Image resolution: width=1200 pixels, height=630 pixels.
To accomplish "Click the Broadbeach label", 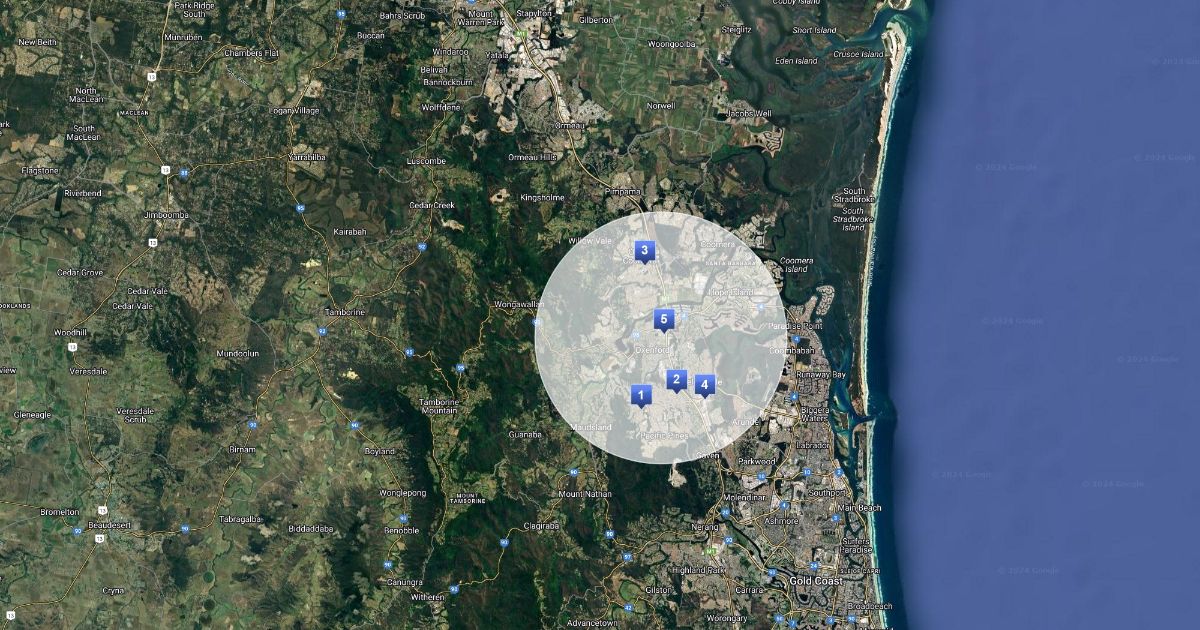I will (x=869, y=607).
